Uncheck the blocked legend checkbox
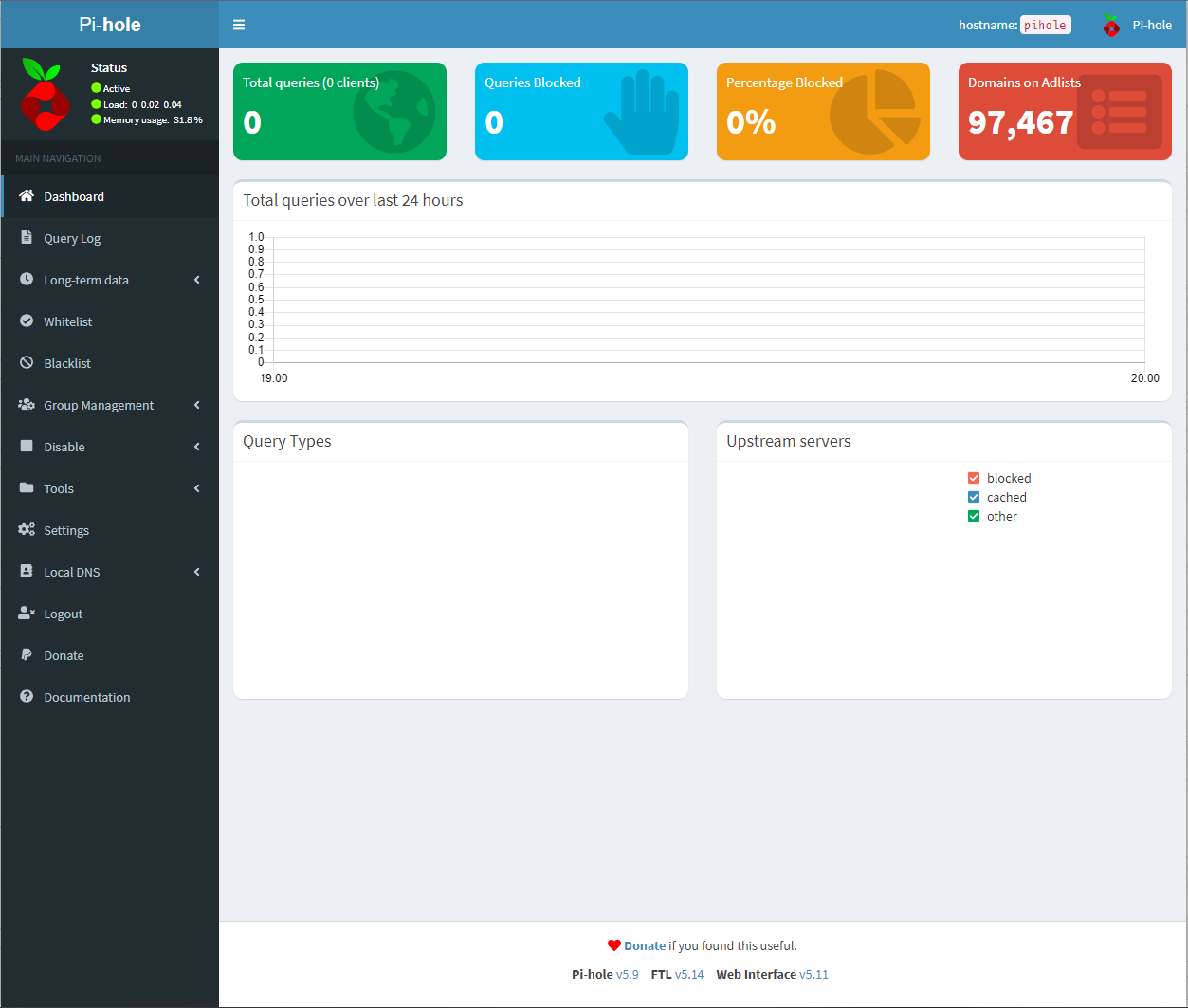The width and height of the screenshot is (1188, 1008). coord(974,479)
